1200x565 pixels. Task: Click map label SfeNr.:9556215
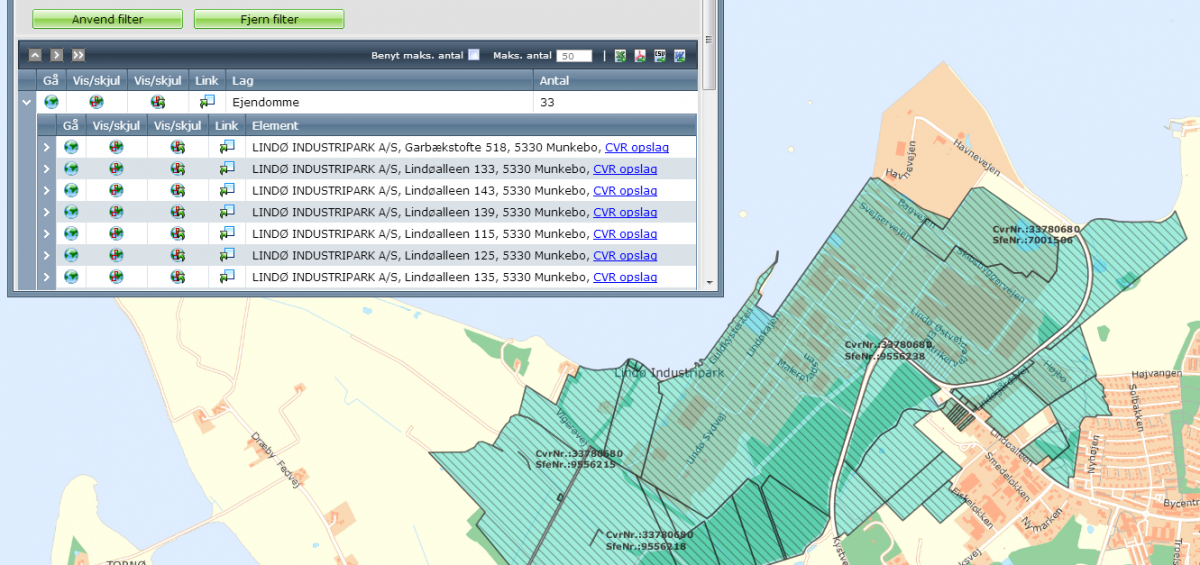(x=576, y=464)
